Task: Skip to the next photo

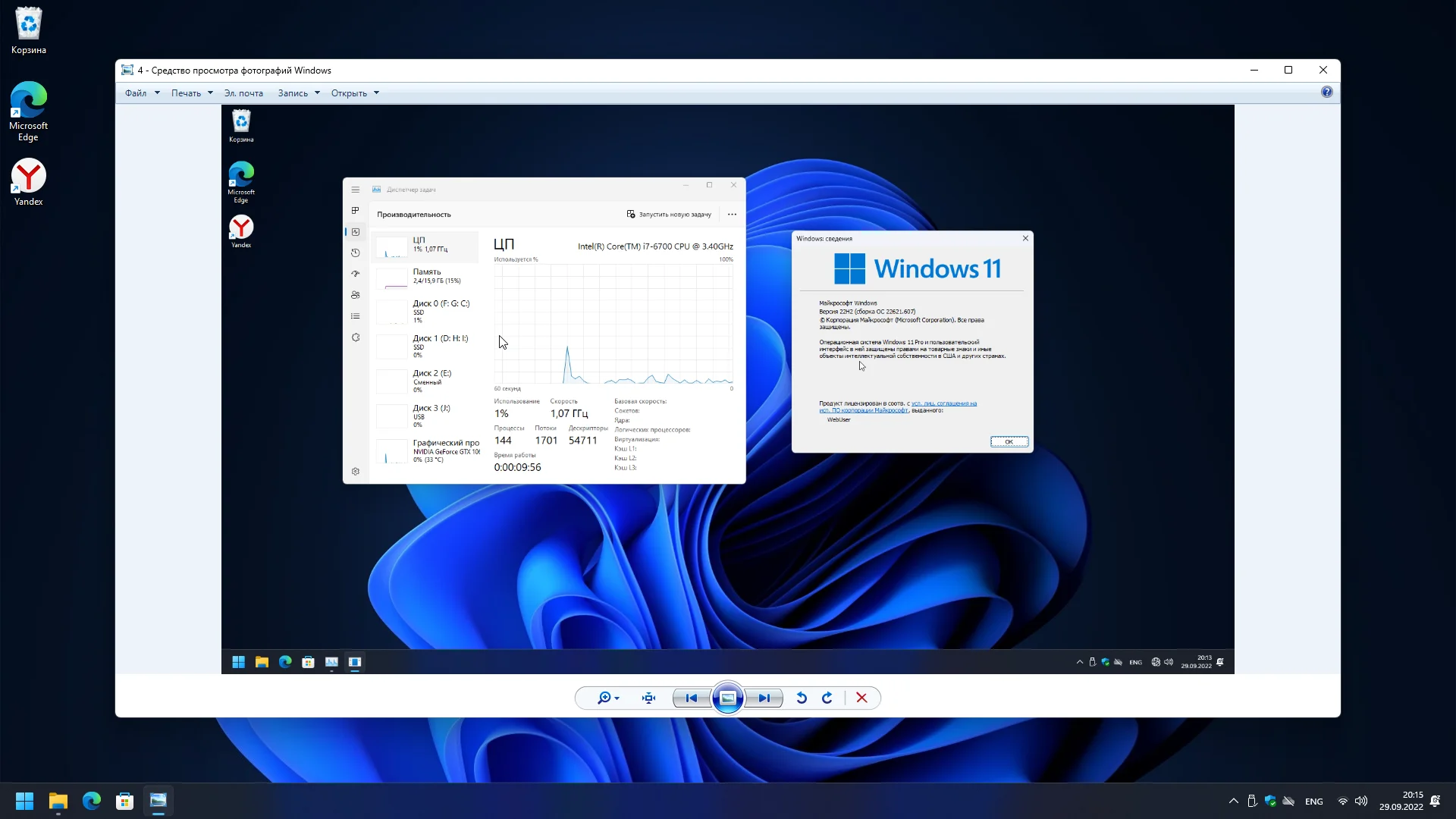Action: pyautogui.click(x=764, y=698)
